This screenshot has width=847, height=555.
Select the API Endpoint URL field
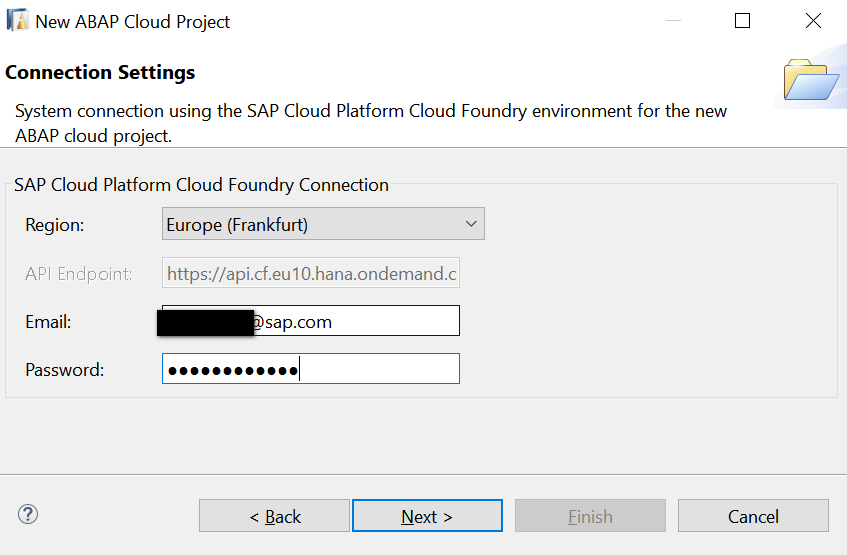point(310,273)
